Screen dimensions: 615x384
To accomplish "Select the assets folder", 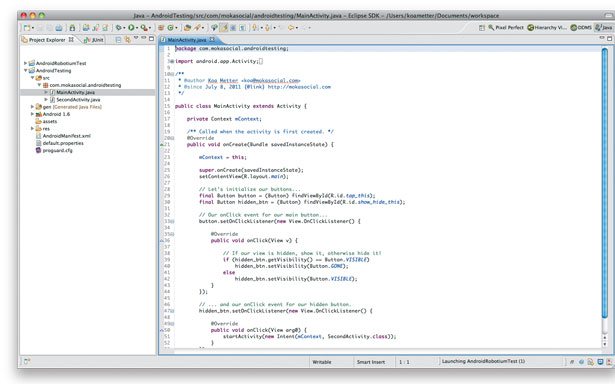I will point(46,122).
